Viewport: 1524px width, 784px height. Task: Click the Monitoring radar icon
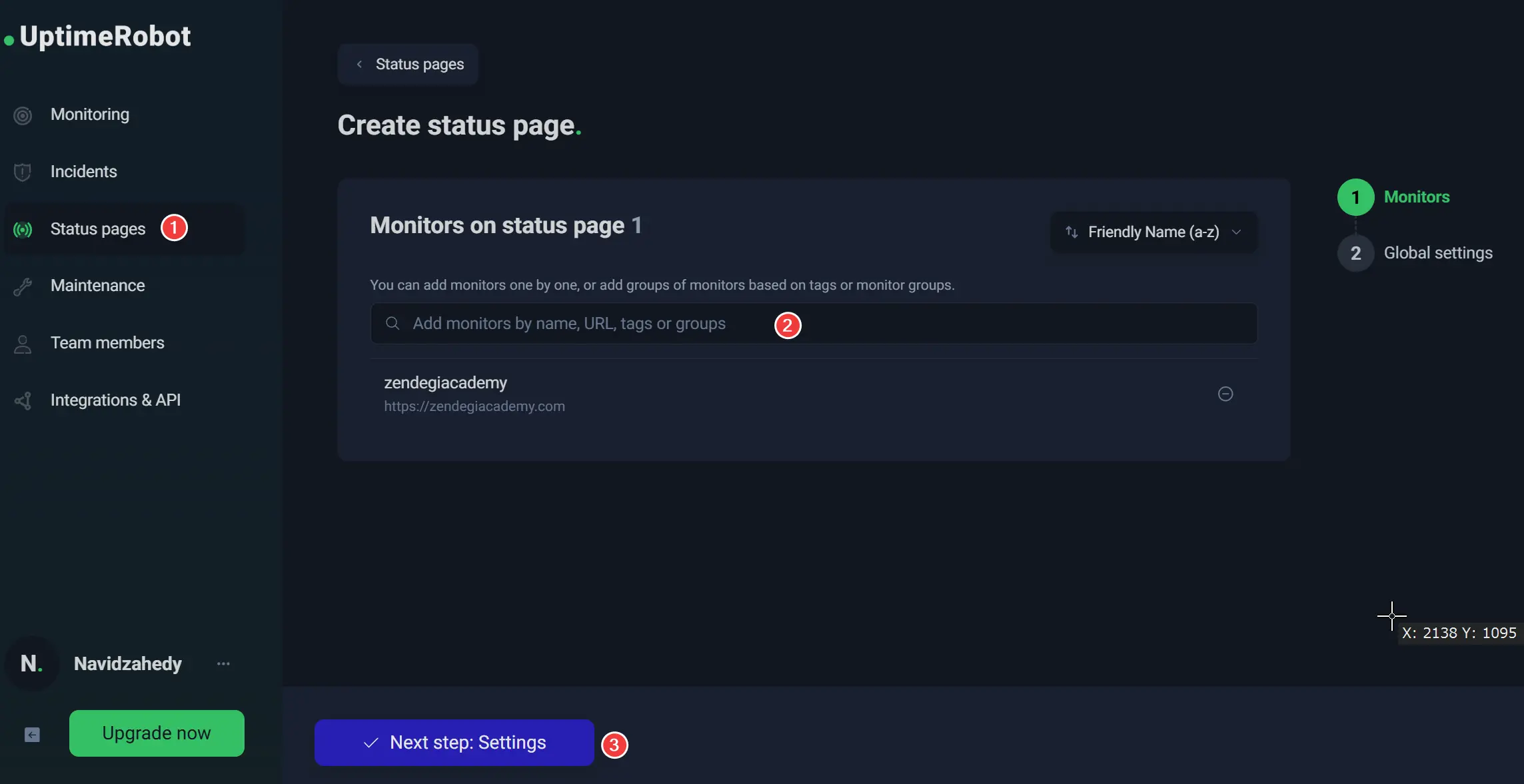pyautogui.click(x=23, y=115)
